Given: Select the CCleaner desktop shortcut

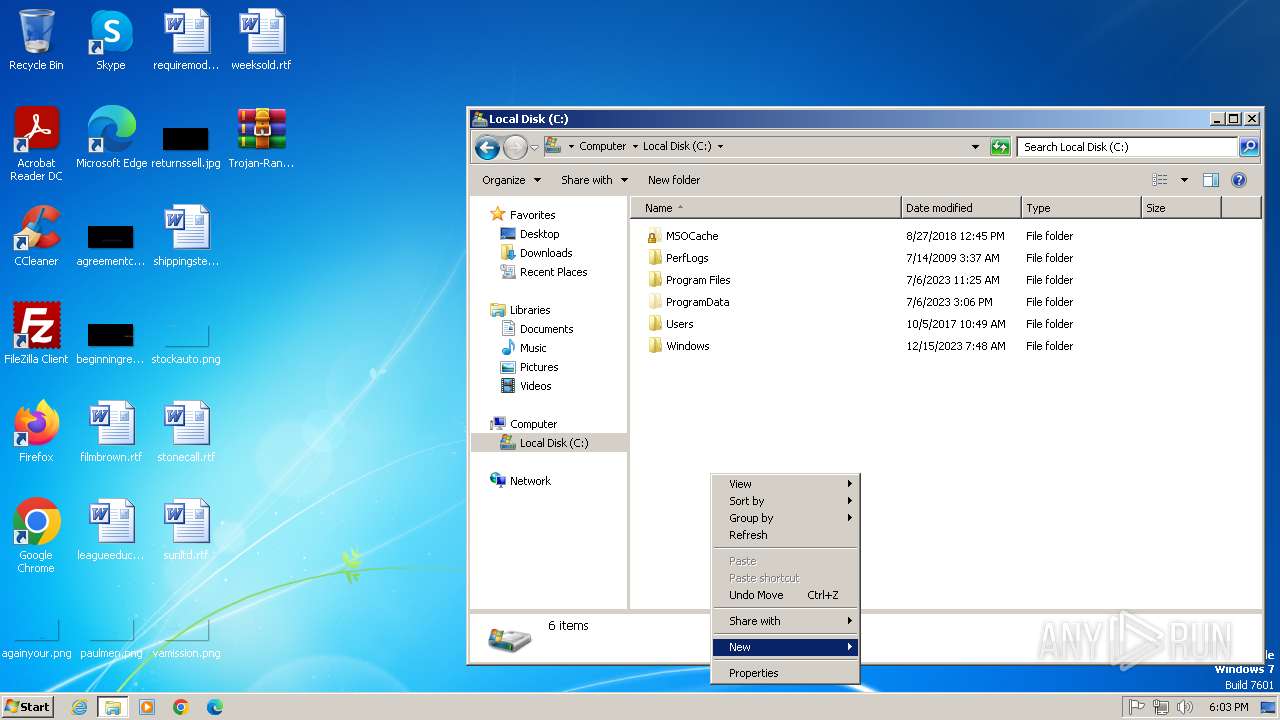Looking at the screenshot, I should pos(36,236).
